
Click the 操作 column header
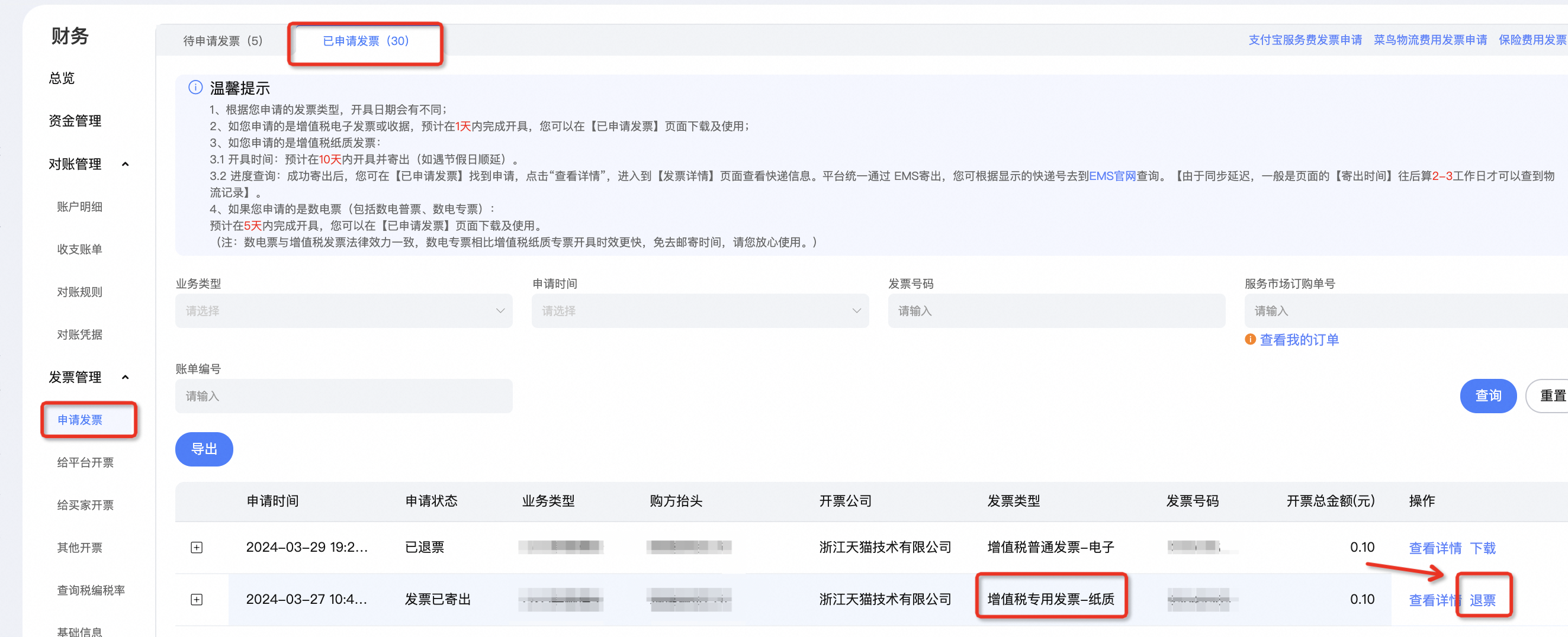click(x=1421, y=501)
